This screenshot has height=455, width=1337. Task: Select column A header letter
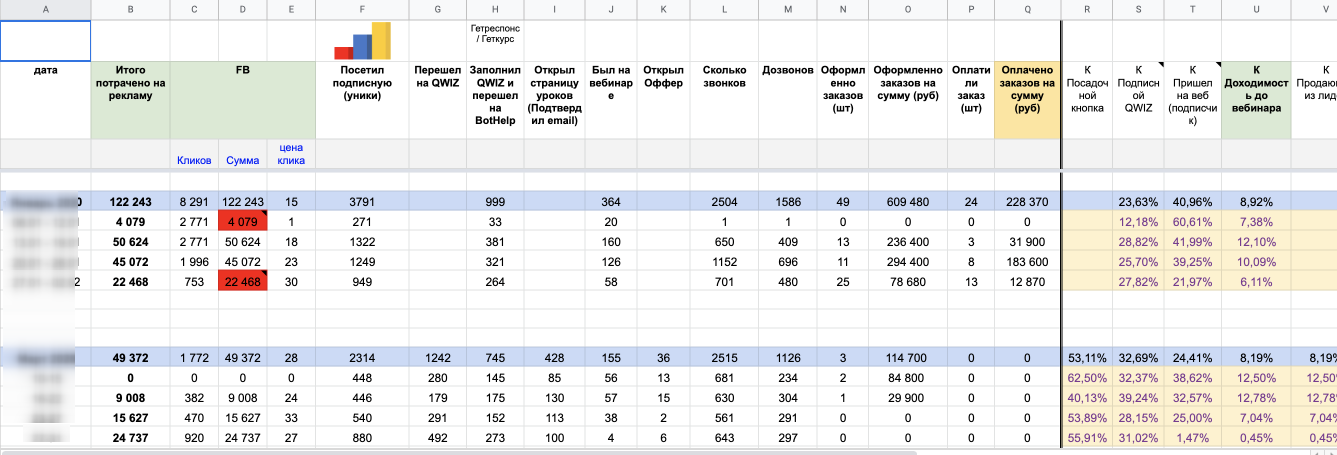pyautogui.click(x=45, y=9)
